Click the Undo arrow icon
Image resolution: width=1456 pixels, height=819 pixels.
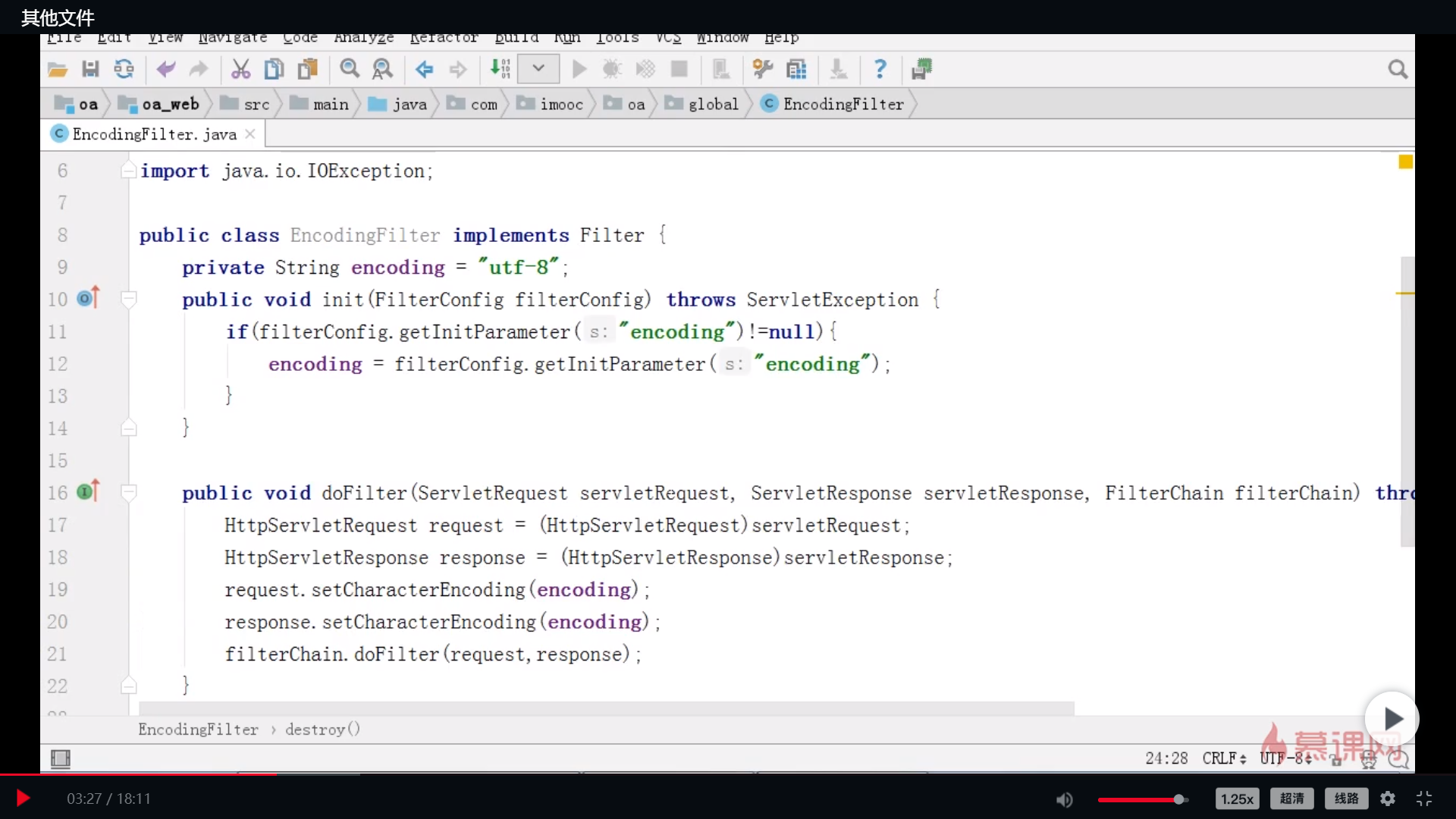(x=166, y=70)
